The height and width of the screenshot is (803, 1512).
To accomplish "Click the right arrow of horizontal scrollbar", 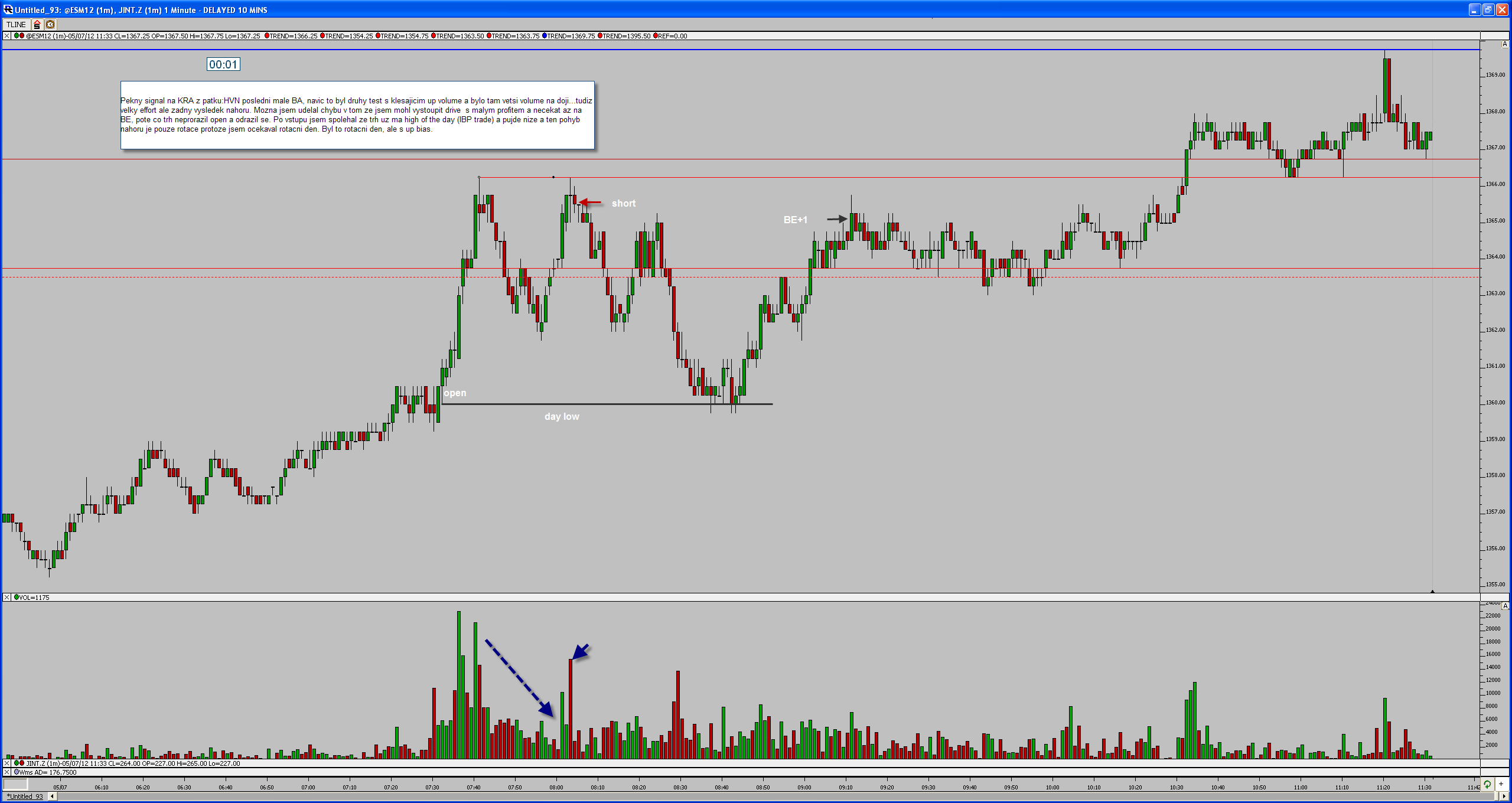I will [1504, 797].
